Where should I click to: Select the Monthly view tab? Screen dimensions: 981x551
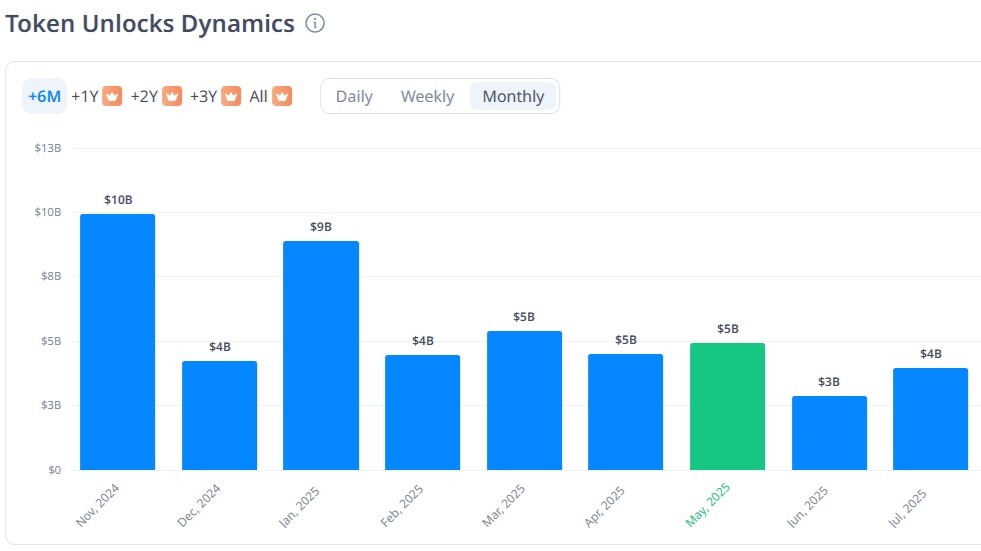pos(513,96)
